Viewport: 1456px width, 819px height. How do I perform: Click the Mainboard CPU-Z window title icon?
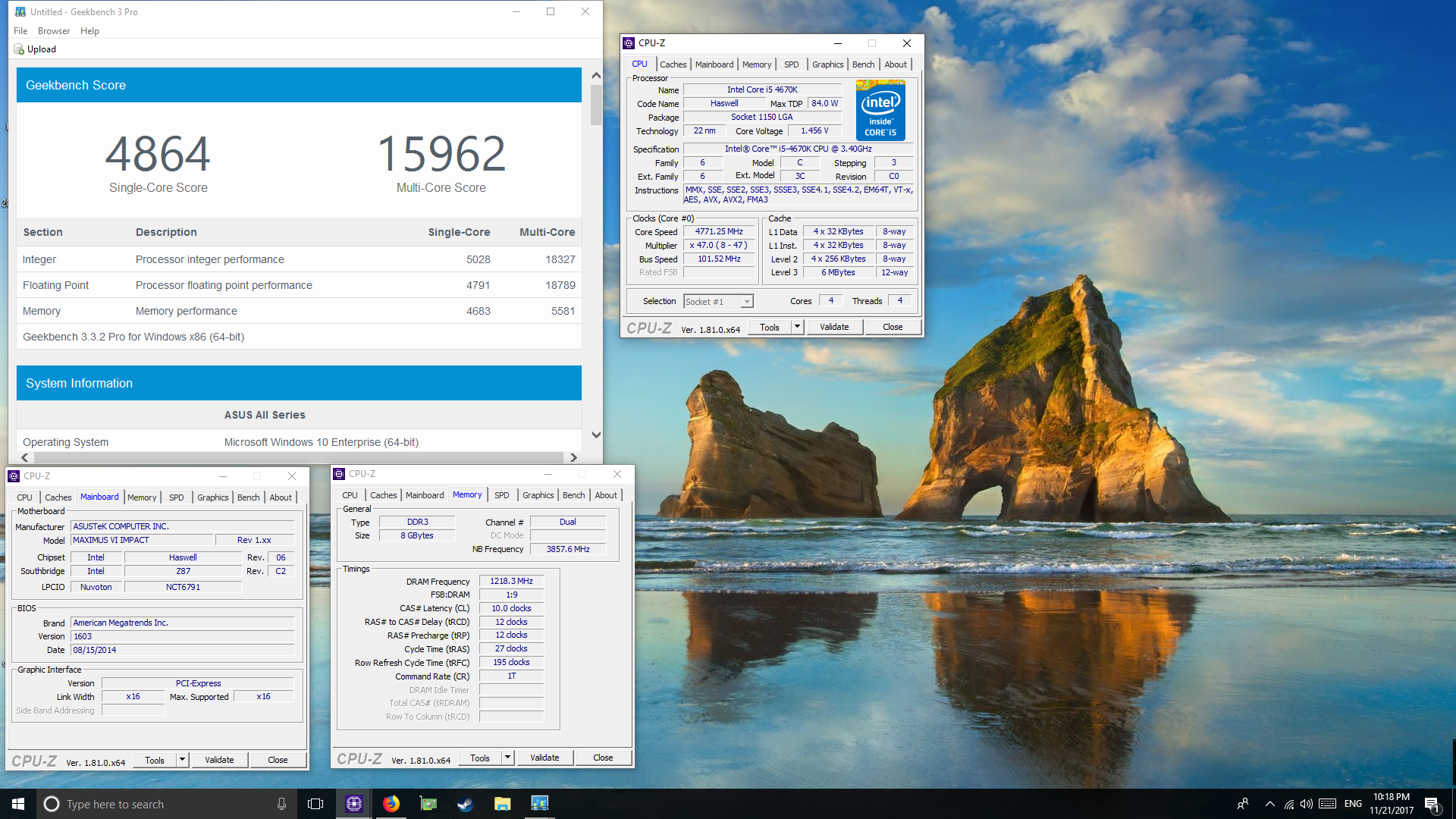(14, 476)
